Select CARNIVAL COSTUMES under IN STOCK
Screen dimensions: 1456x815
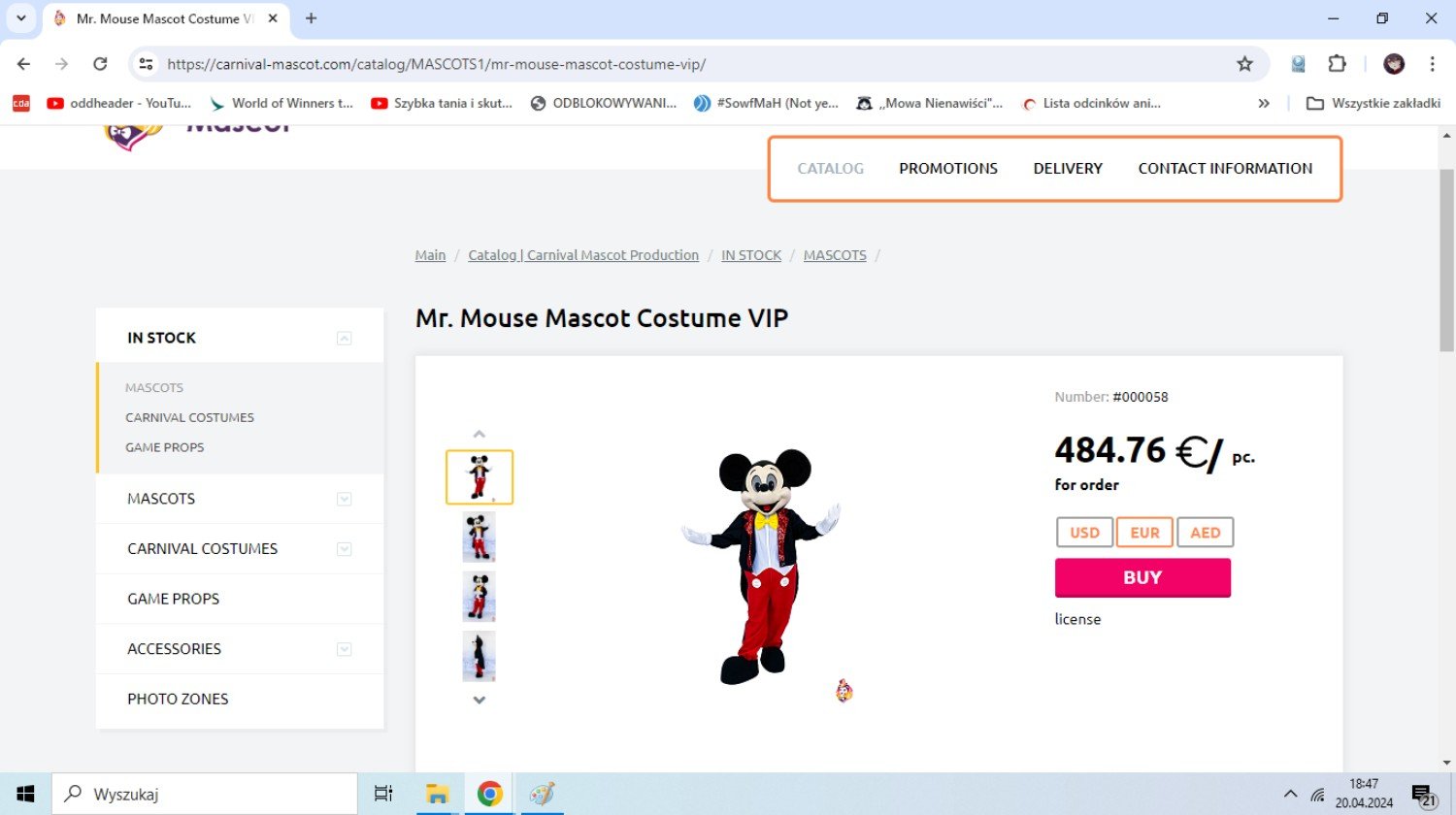coord(189,417)
